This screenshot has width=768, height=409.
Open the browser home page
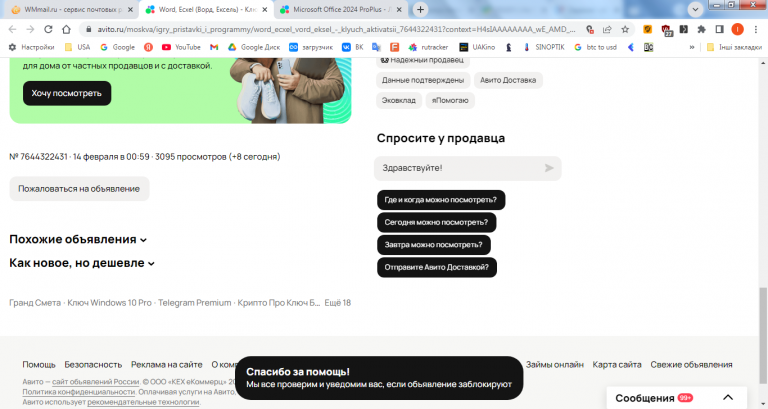click(66, 29)
